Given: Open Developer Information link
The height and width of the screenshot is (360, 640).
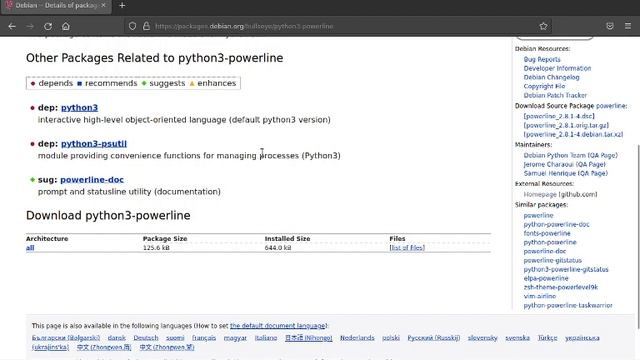Looking at the screenshot, I should point(557,69).
